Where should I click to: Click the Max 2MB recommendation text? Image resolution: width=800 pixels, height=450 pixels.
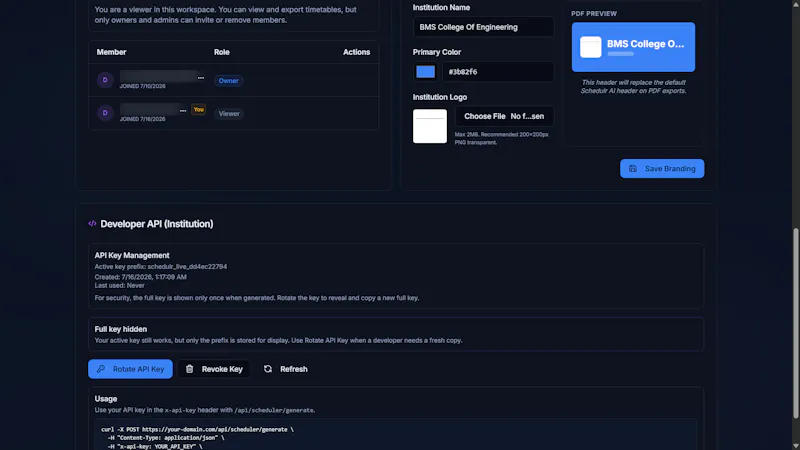click(502, 138)
